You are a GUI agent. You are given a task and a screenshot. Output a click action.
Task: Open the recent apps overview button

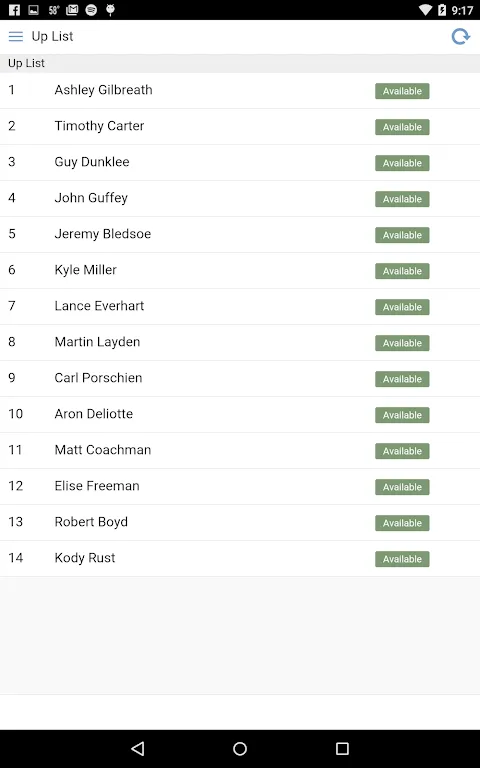(x=342, y=748)
